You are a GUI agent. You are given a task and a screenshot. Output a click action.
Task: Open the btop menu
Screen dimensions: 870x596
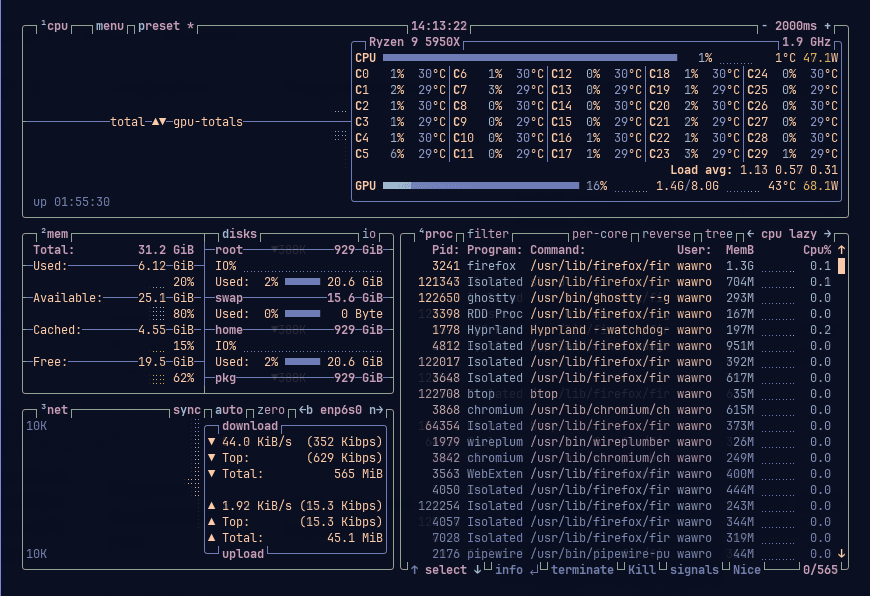pyautogui.click(x=111, y=26)
